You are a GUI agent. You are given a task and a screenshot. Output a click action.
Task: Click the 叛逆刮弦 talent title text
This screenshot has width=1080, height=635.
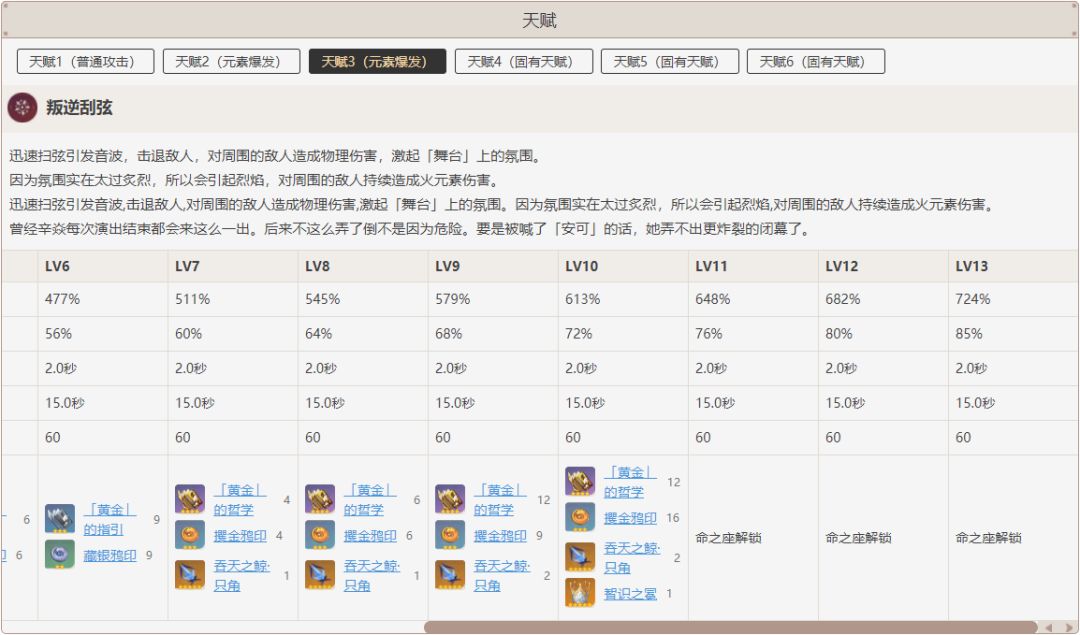click(x=79, y=107)
